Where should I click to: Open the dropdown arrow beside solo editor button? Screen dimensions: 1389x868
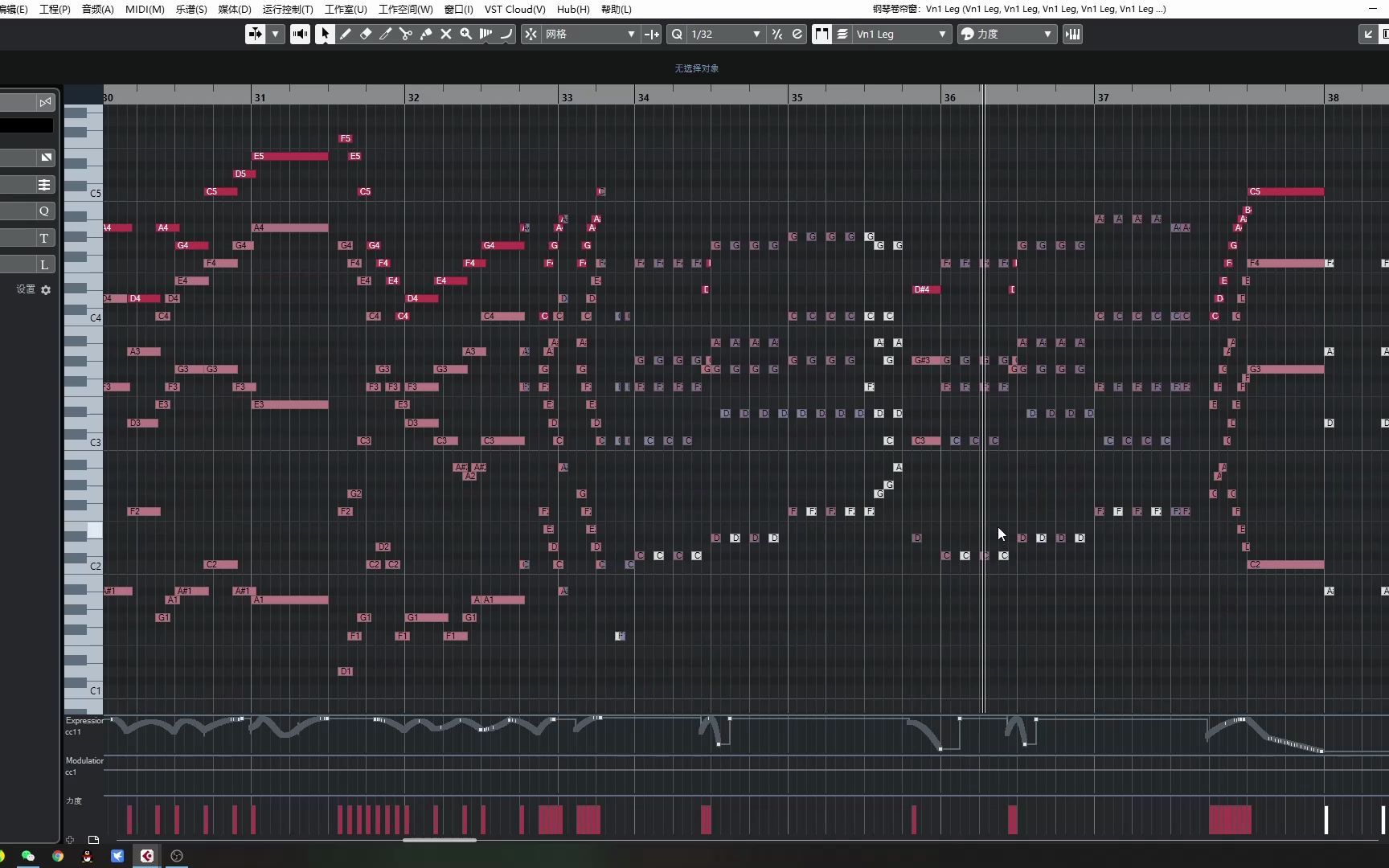(276, 34)
